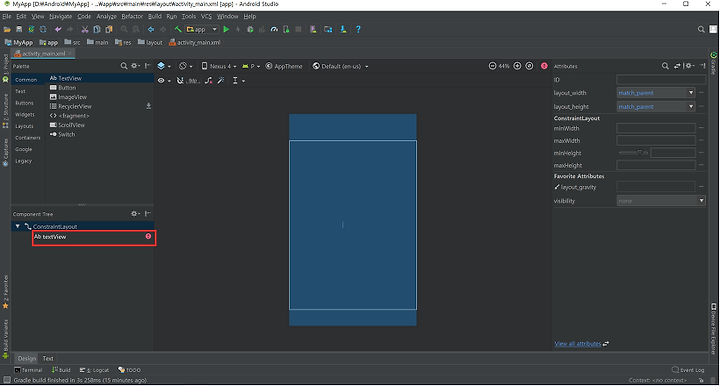Open the Refactor menu

click(132, 17)
